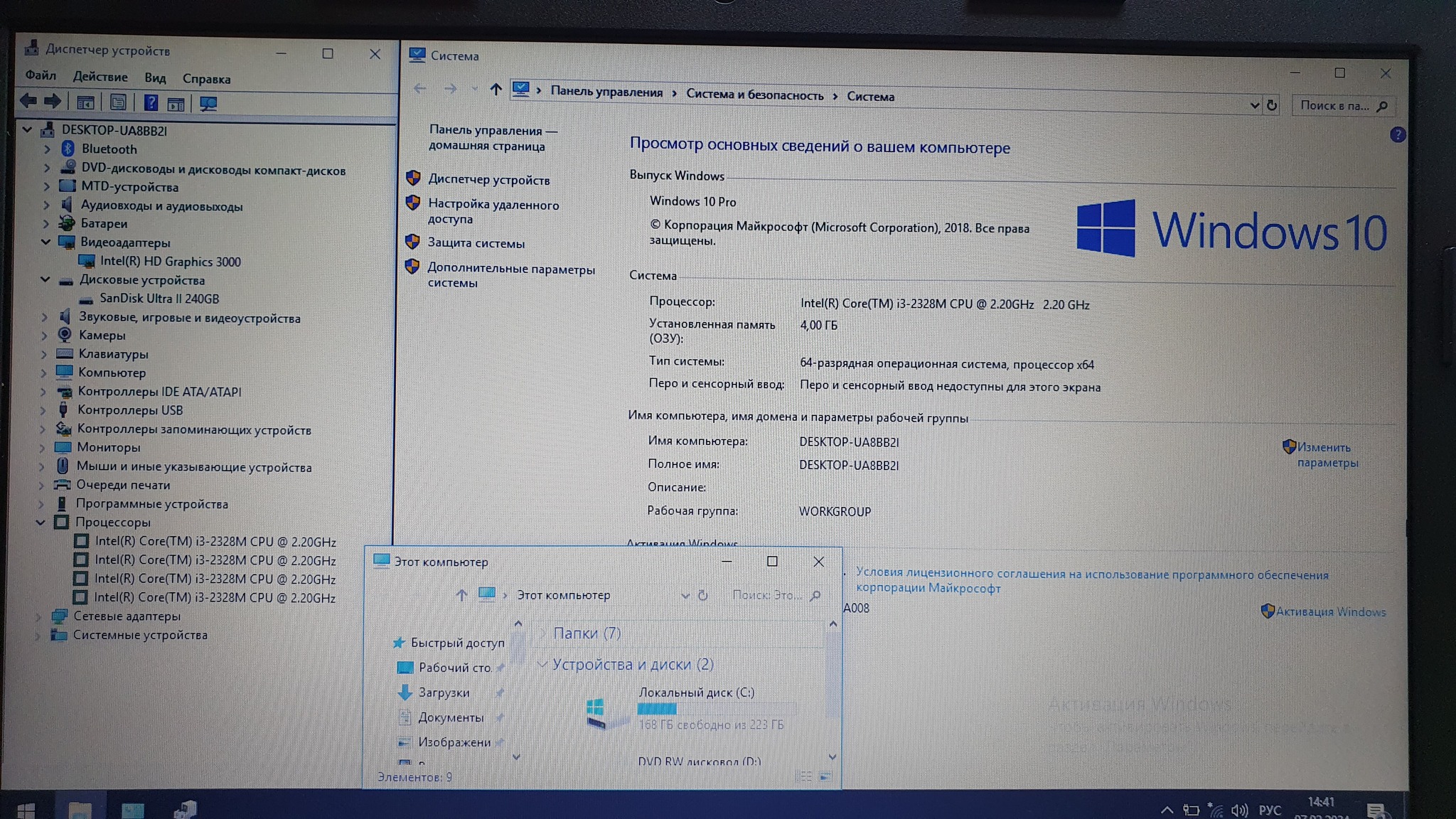Image resolution: width=1456 pixels, height=819 pixels.
Task: Click the search field in System window
Action: click(x=1334, y=106)
